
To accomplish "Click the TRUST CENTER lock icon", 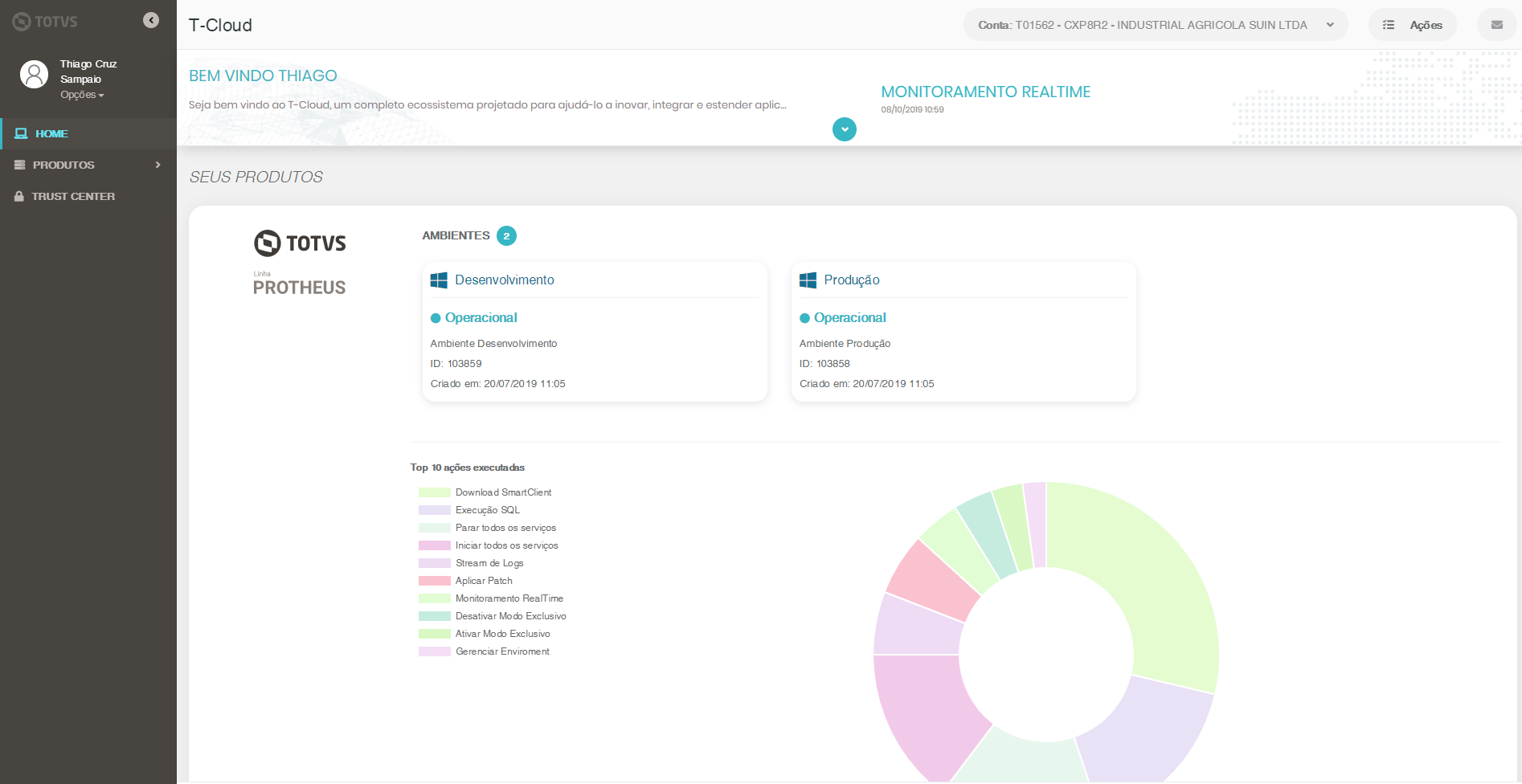I will (x=19, y=196).
